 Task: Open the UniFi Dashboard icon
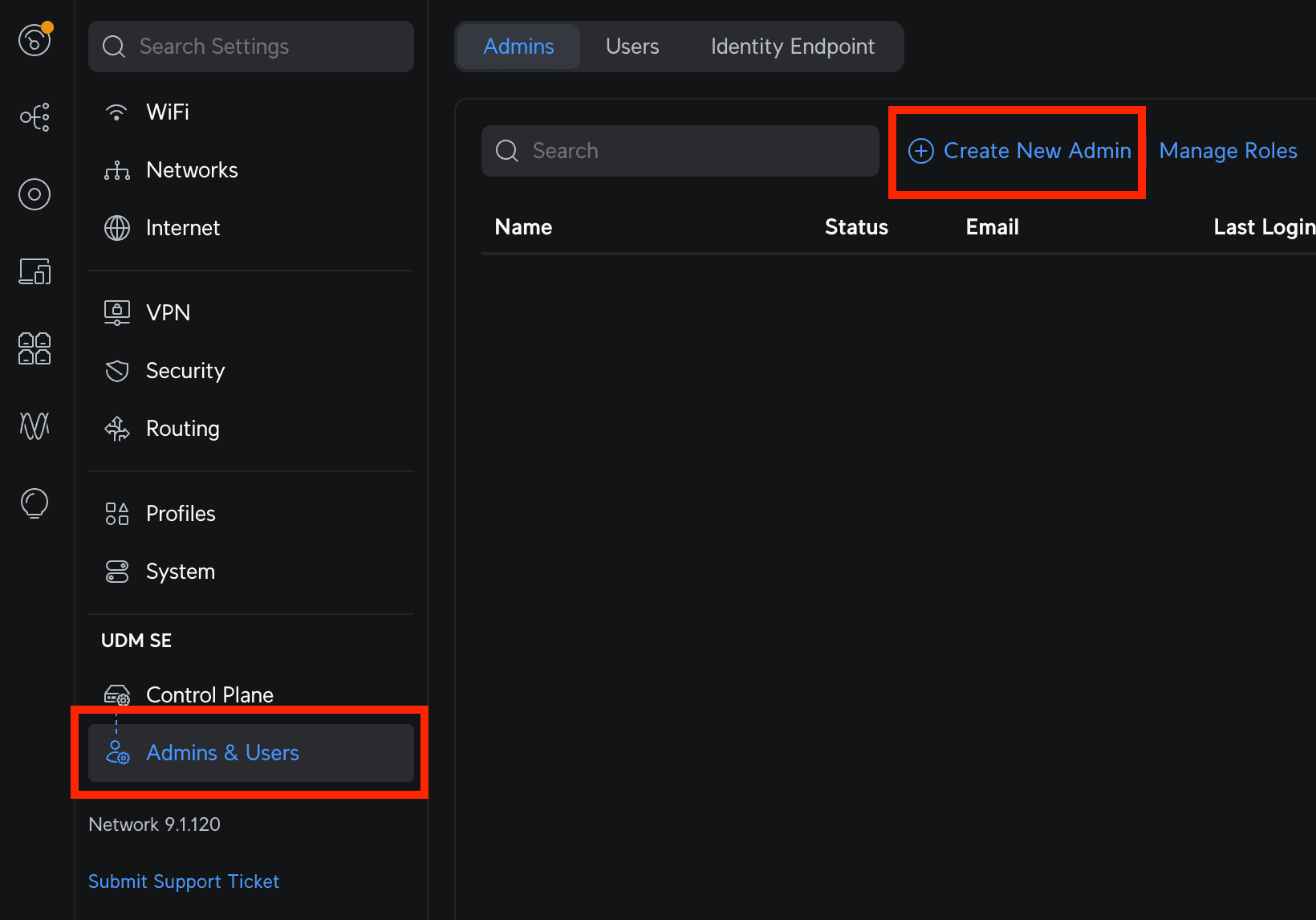coord(34,39)
